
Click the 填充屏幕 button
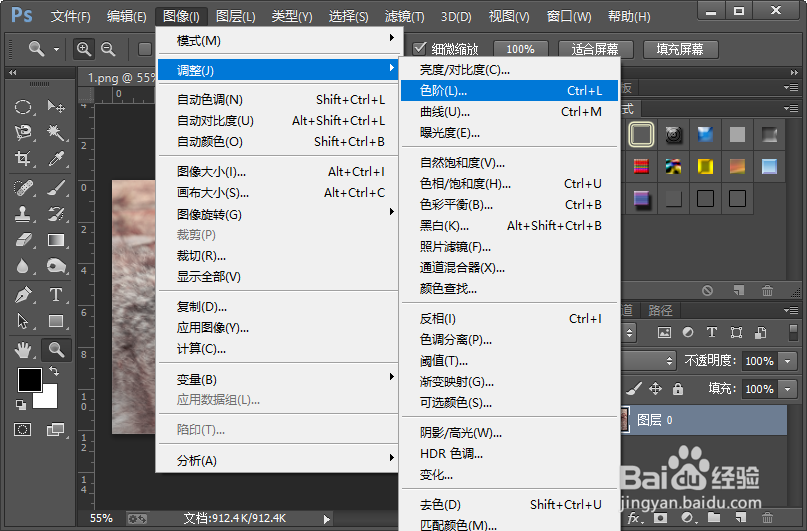680,49
